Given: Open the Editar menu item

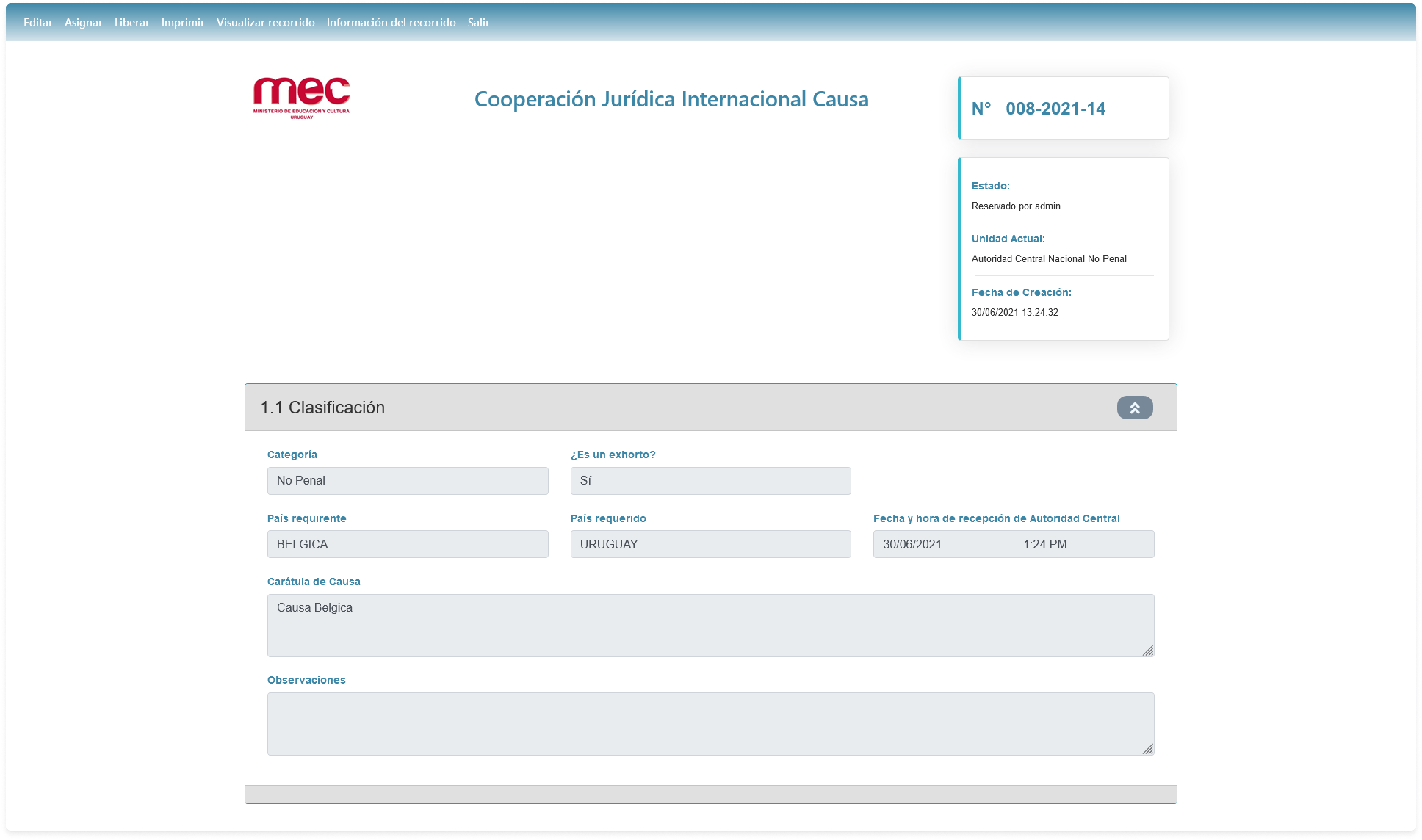Looking at the screenshot, I should (38, 23).
